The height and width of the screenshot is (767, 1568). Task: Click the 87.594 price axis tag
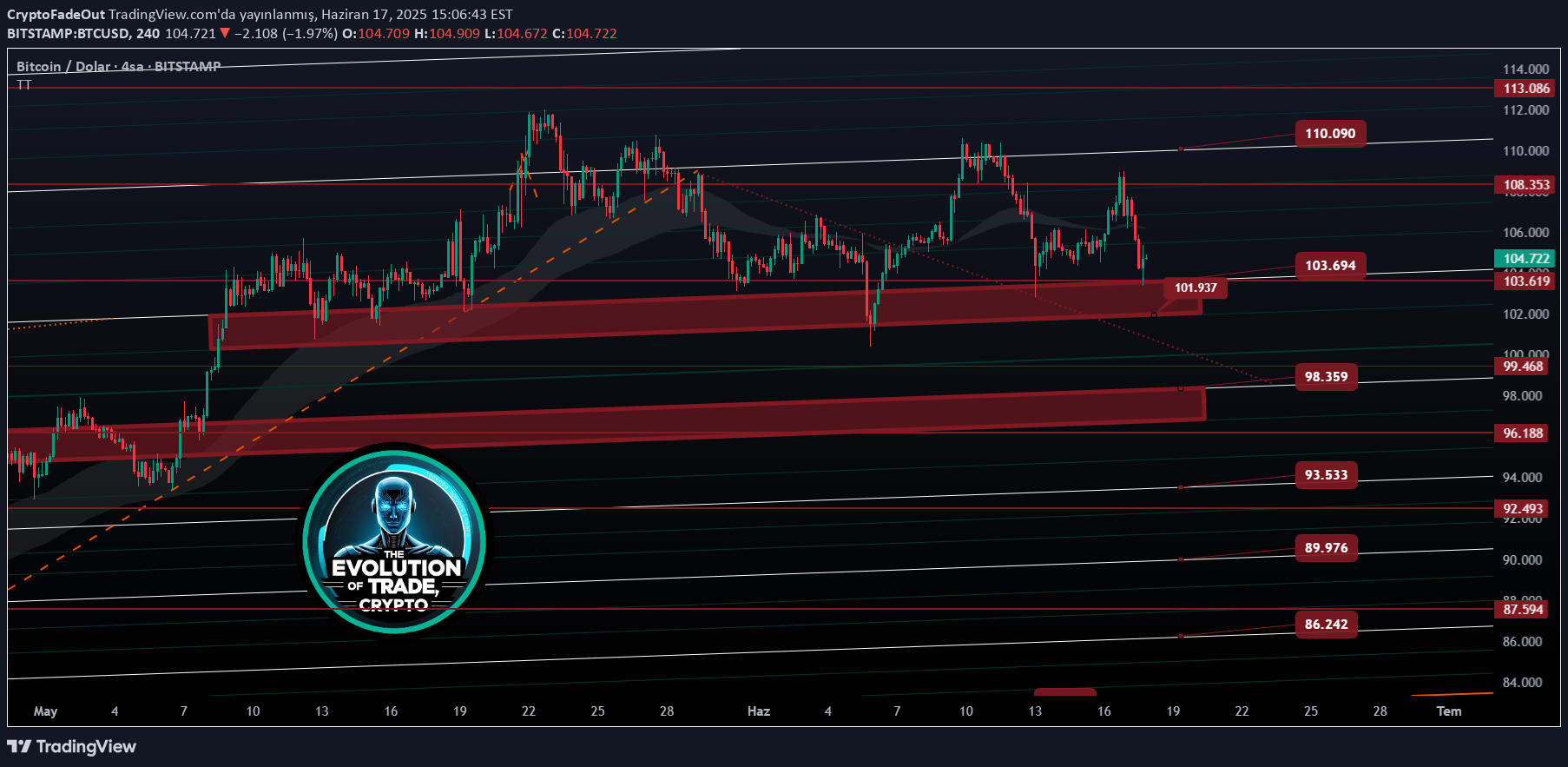point(1523,610)
